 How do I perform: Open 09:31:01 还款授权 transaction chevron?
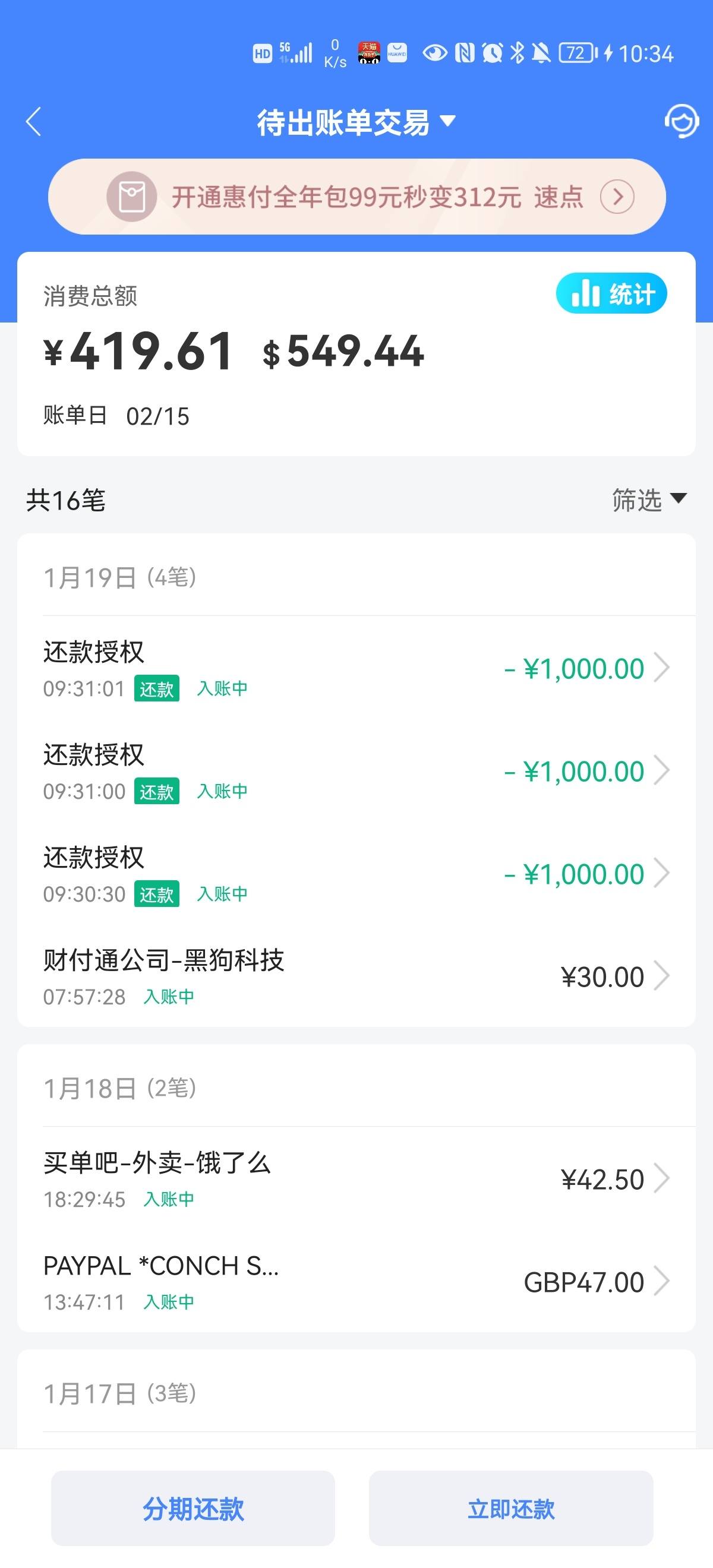661,668
